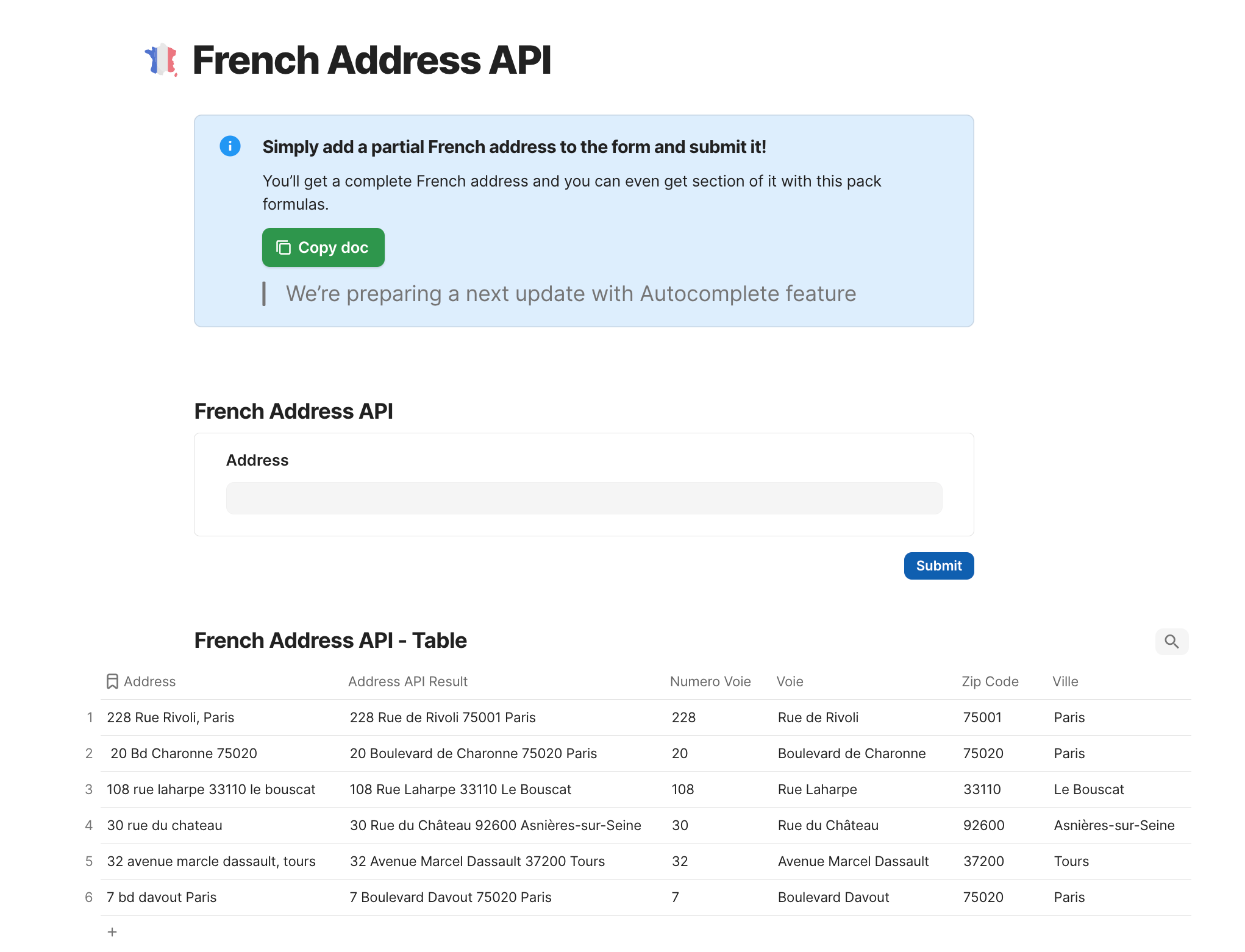
Task: Click the 'French Address API - Table' heading
Action: point(330,641)
